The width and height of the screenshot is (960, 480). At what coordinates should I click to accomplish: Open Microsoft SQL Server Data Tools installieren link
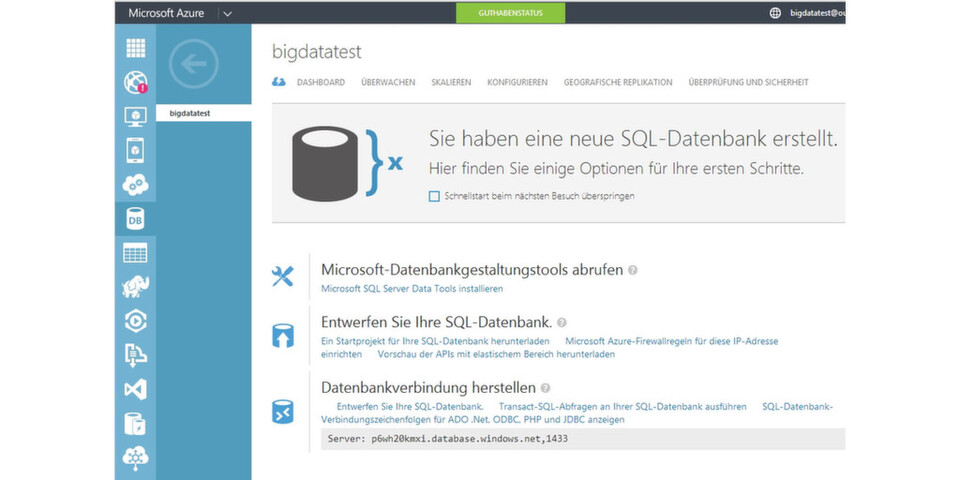point(412,288)
